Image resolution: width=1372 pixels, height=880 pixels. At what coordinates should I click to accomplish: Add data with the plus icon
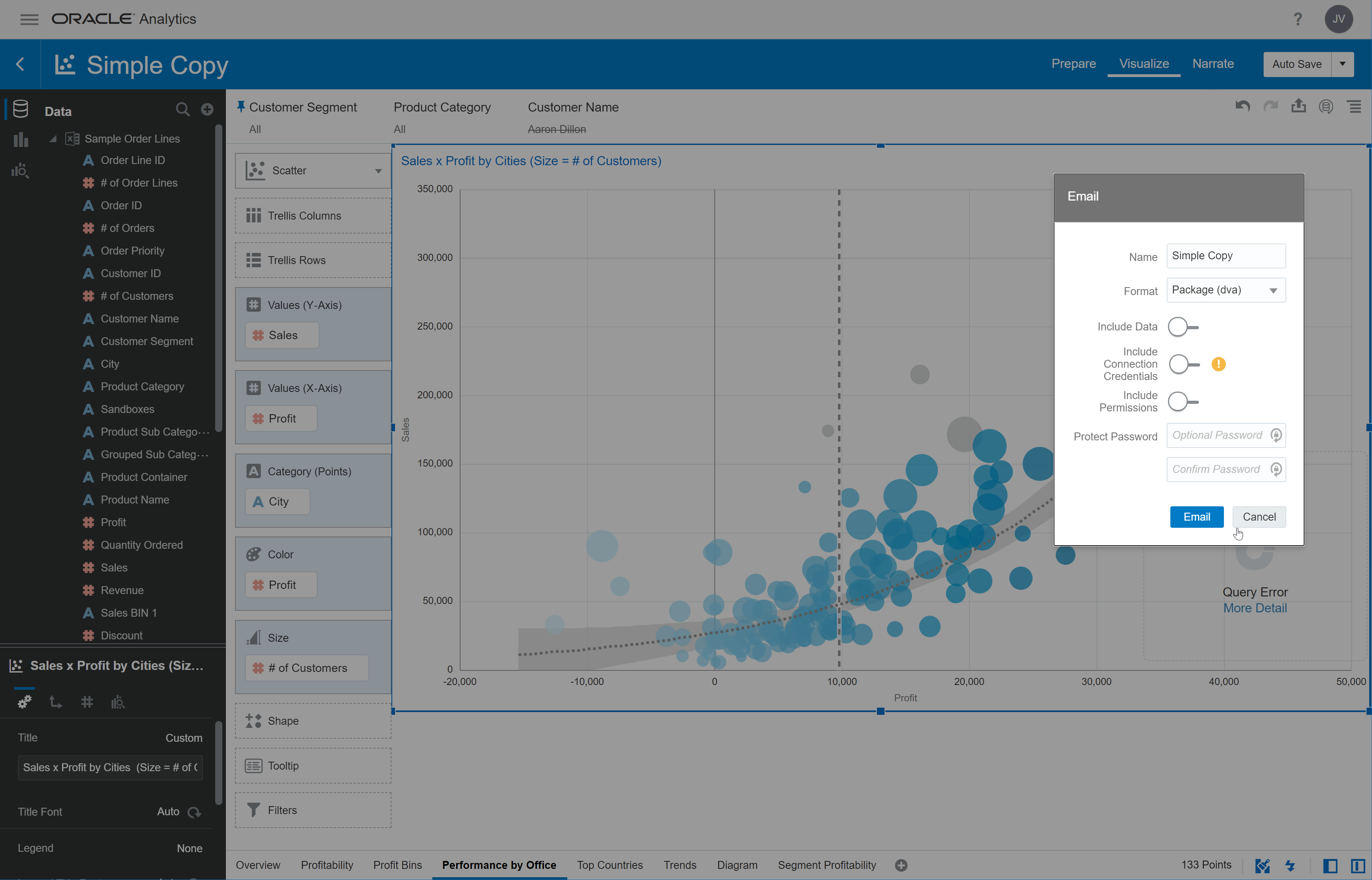coord(207,109)
